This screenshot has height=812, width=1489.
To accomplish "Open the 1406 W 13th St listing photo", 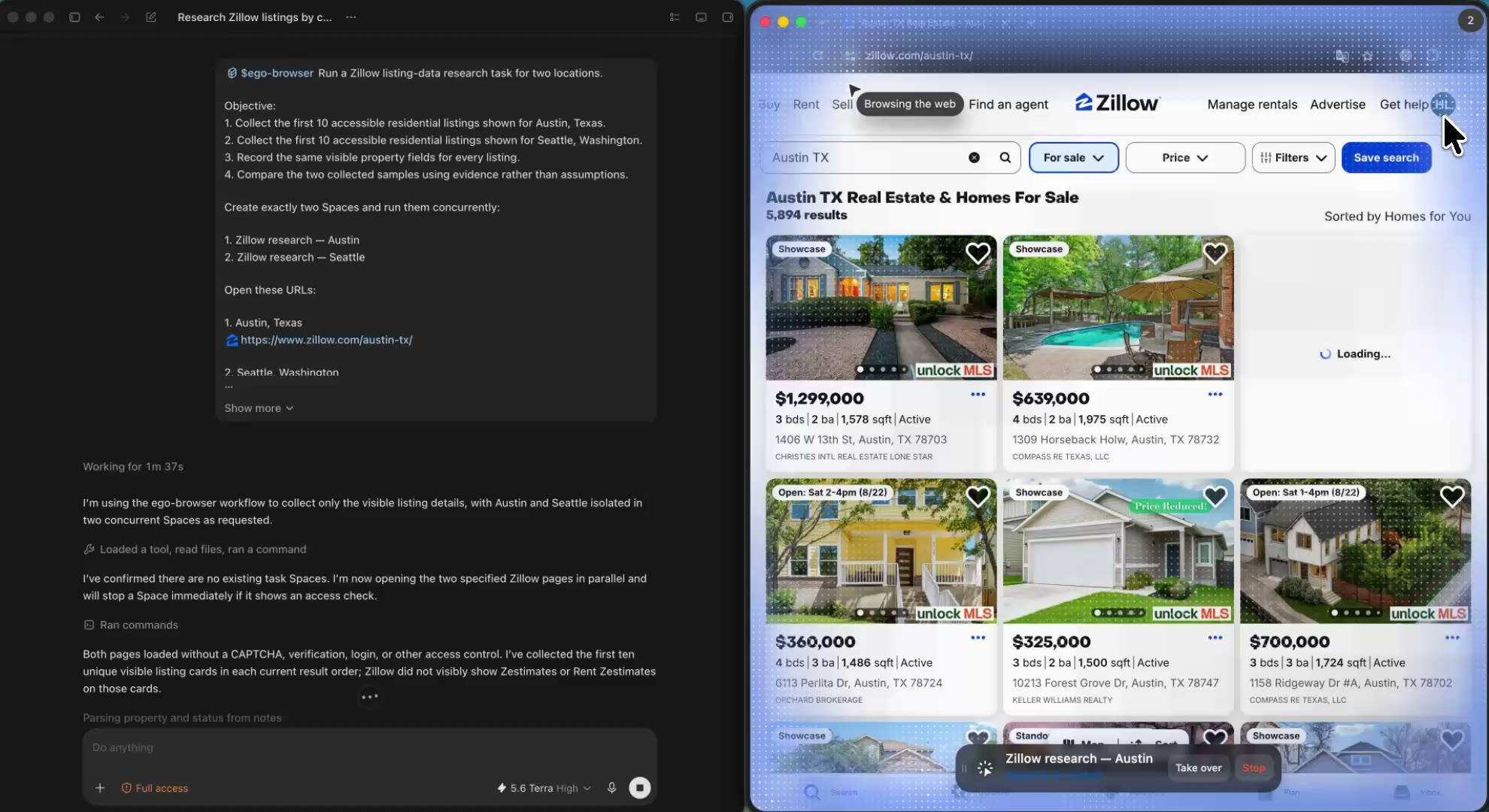I will pos(881,308).
